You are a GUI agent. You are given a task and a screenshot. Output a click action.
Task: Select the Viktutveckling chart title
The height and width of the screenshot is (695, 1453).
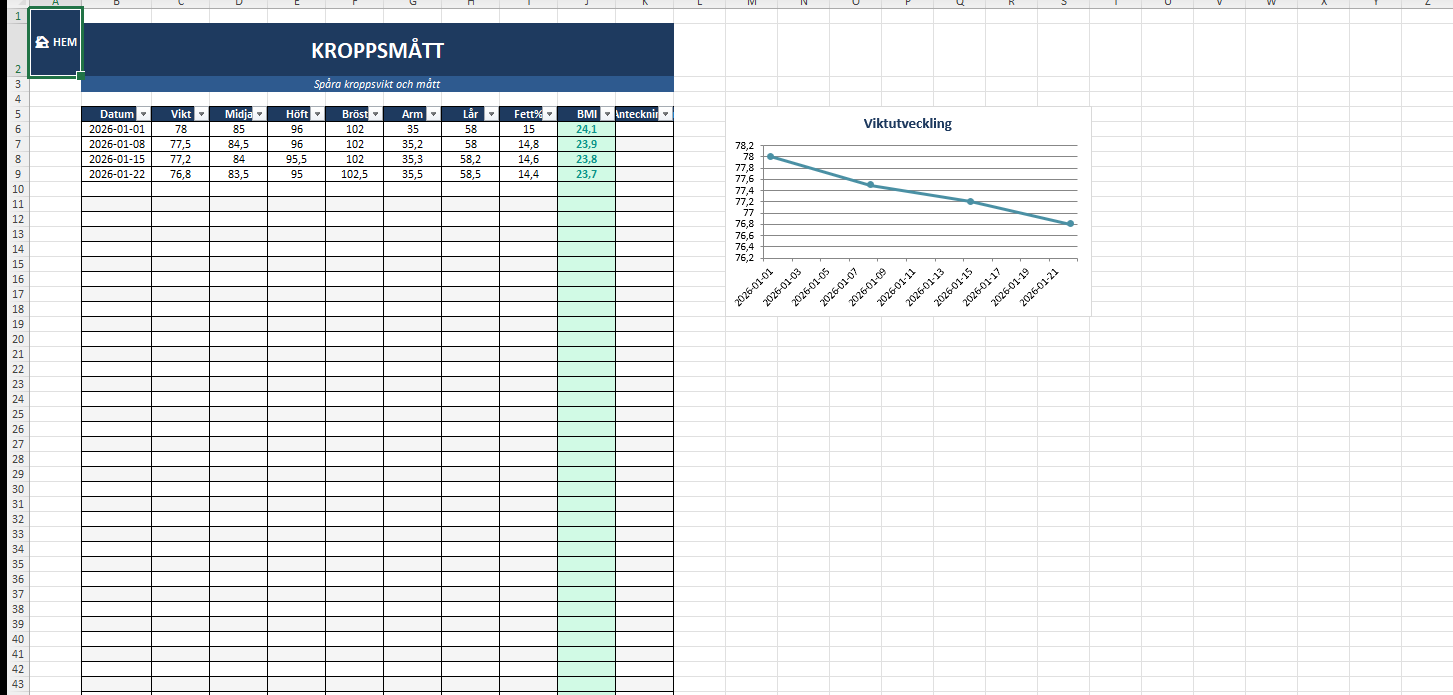[x=908, y=124]
